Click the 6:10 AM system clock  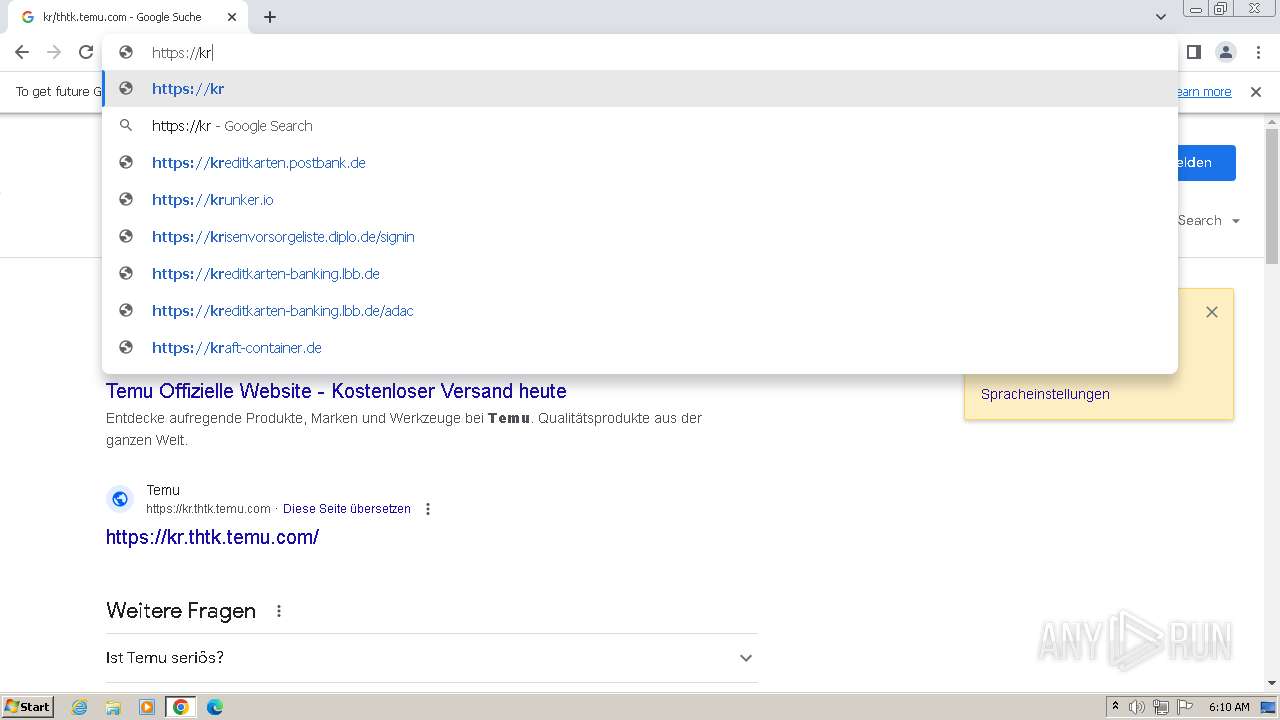pos(1229,707)
